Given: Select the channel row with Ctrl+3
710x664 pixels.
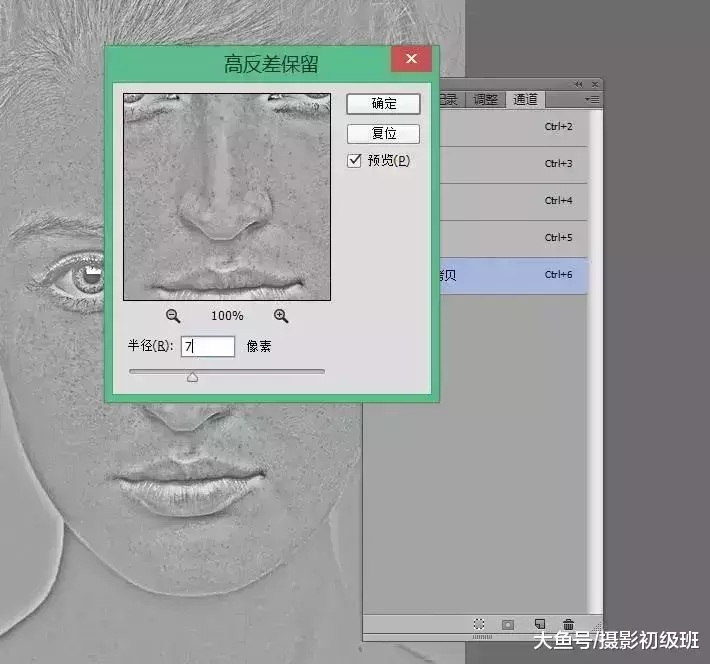Looking at the screenshot, I should pyautogui.click(x=514, y=165).
